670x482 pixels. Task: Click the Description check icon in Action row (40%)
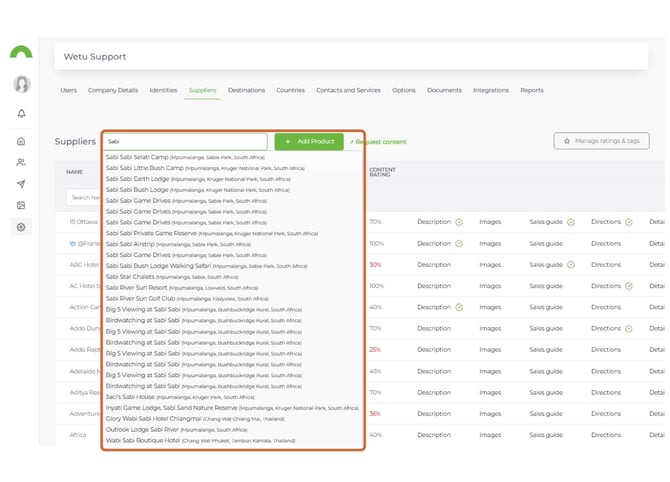(459, 307)
